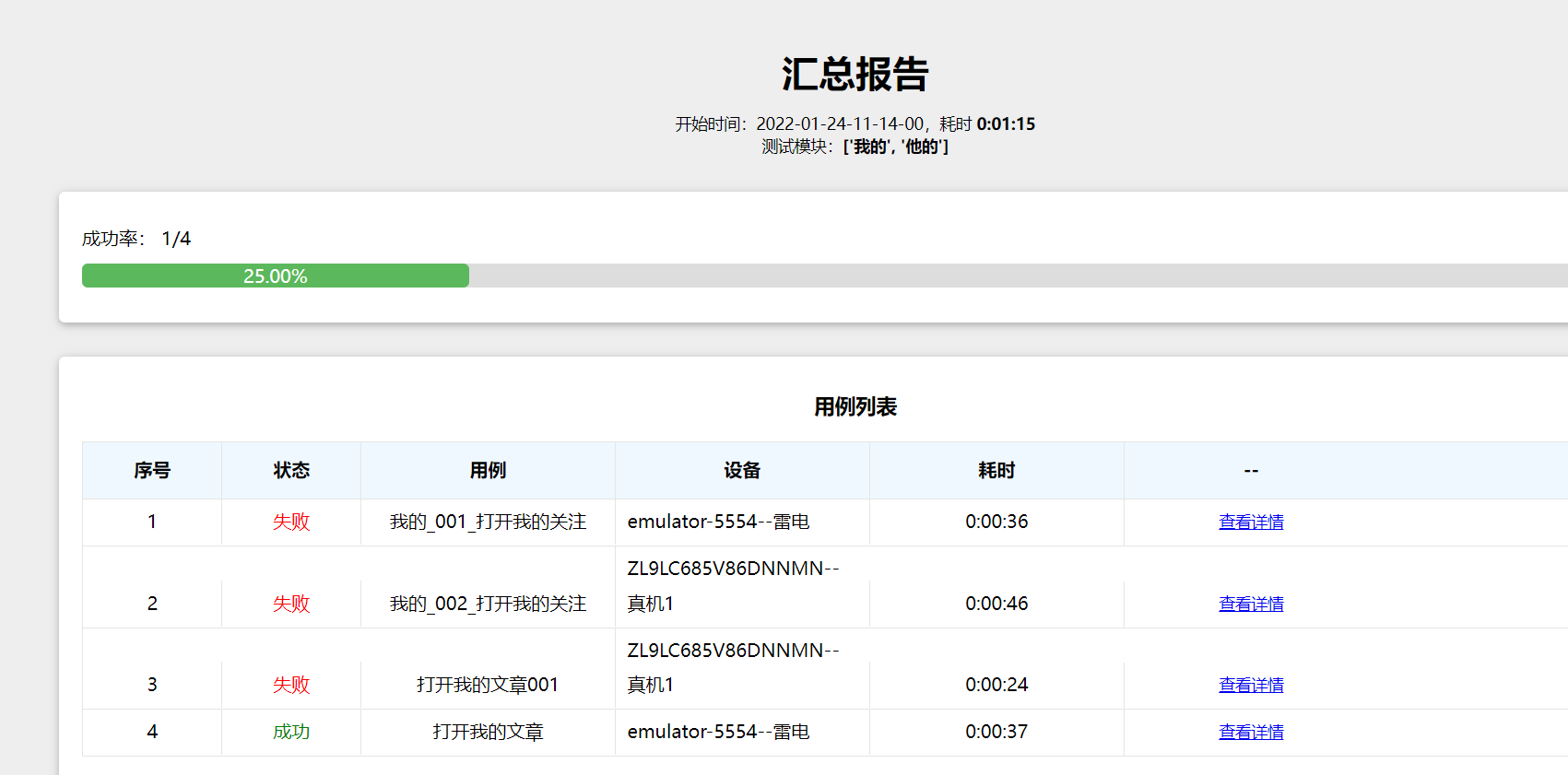
Task: Open 查看详情 link for 打开我的文章001
Action: tap(1251, 685)
